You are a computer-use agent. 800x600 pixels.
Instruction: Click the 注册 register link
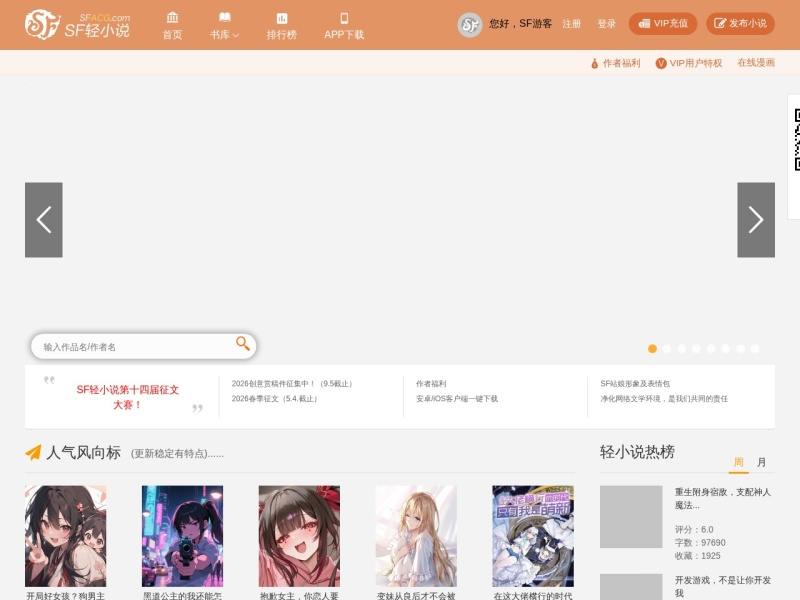coord(571,24)
